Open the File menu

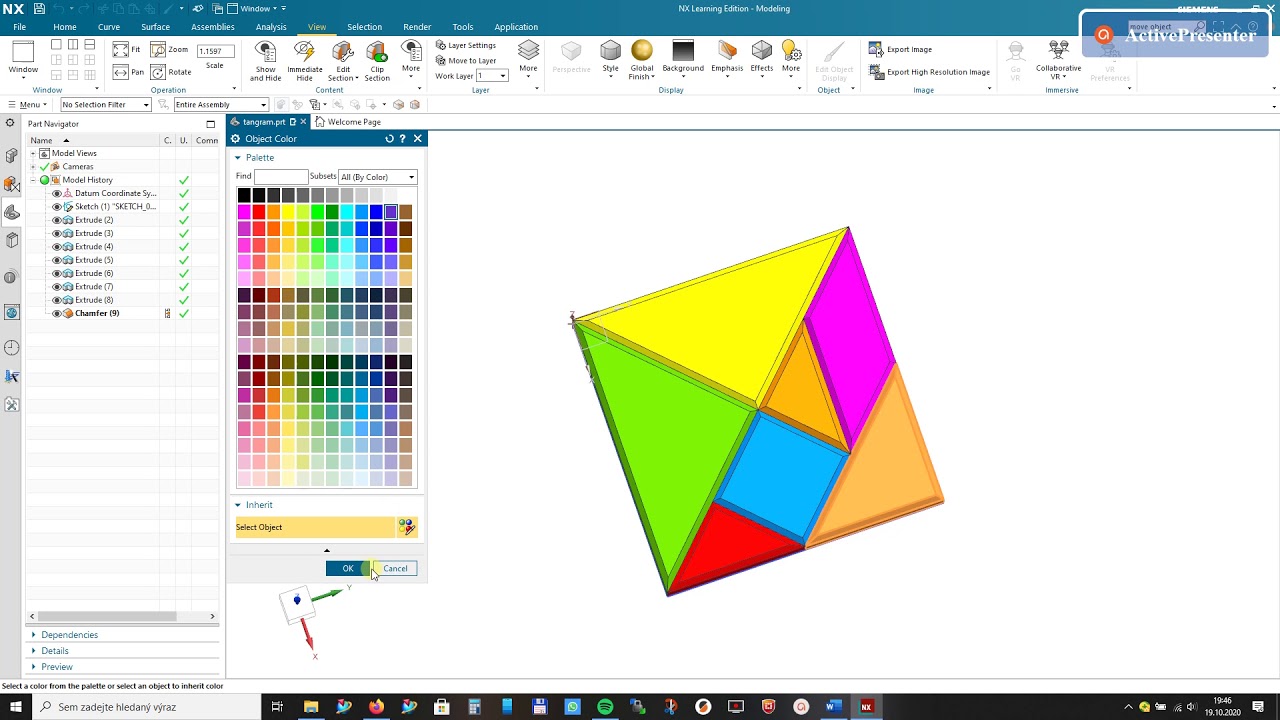[x=20, y=27]
